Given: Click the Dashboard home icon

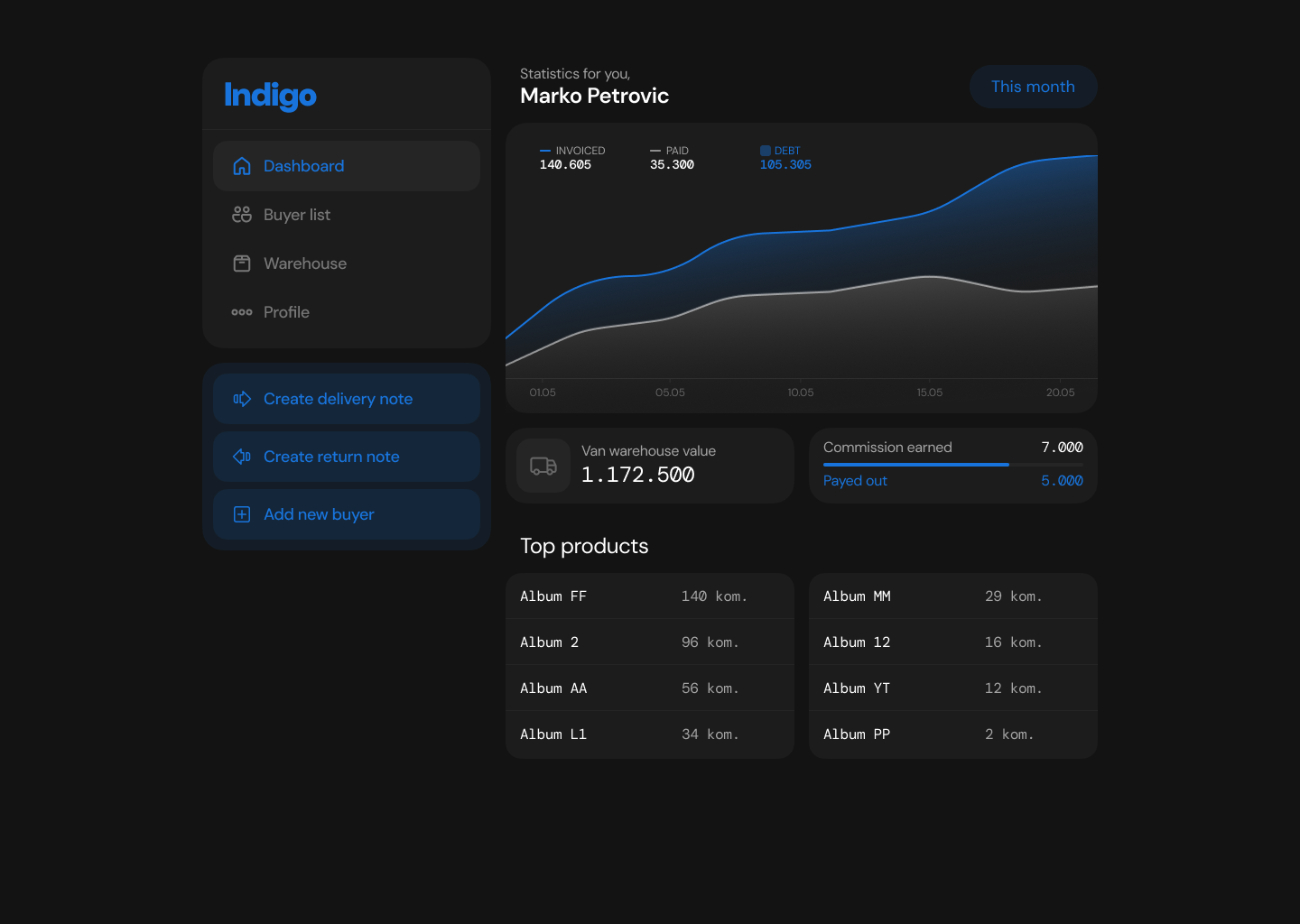Looking at the screenshot, I should 242,166.
